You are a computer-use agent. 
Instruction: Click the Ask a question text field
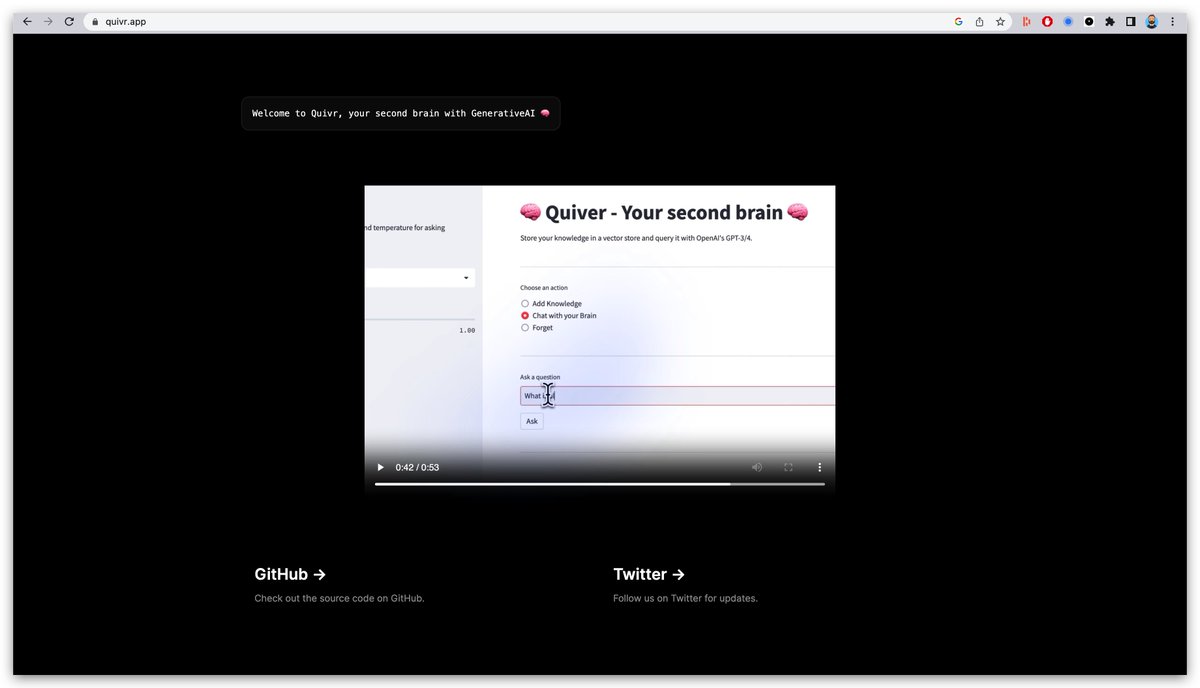click(678, 396)
